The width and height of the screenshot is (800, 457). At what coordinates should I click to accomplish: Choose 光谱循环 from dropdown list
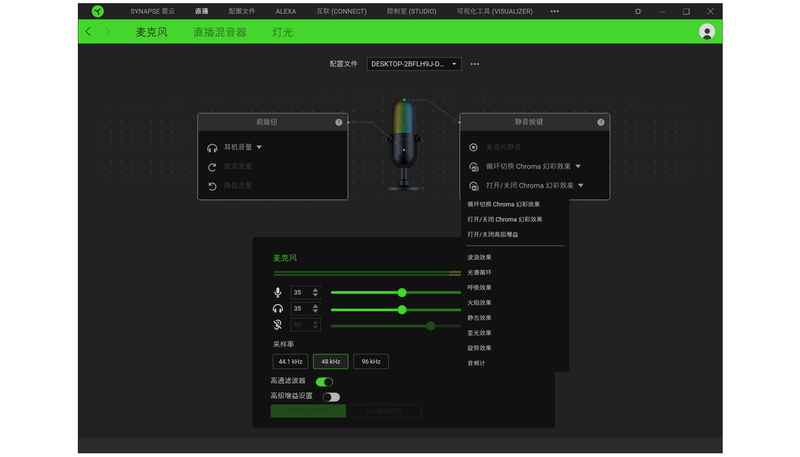(480, 273)
